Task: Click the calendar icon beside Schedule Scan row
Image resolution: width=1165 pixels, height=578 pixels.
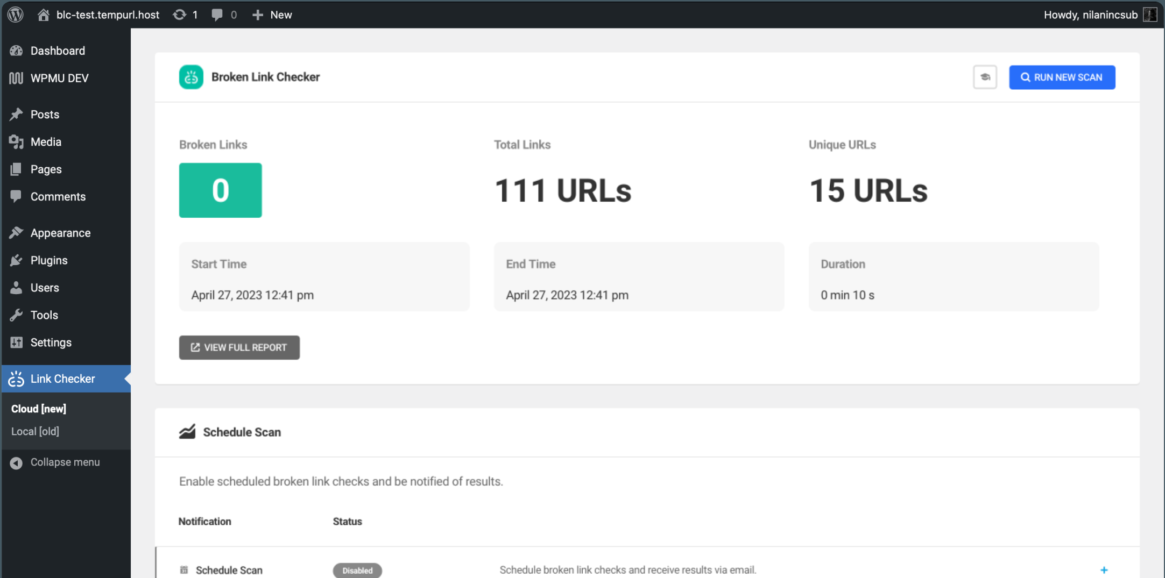Action: click(184, 570)
